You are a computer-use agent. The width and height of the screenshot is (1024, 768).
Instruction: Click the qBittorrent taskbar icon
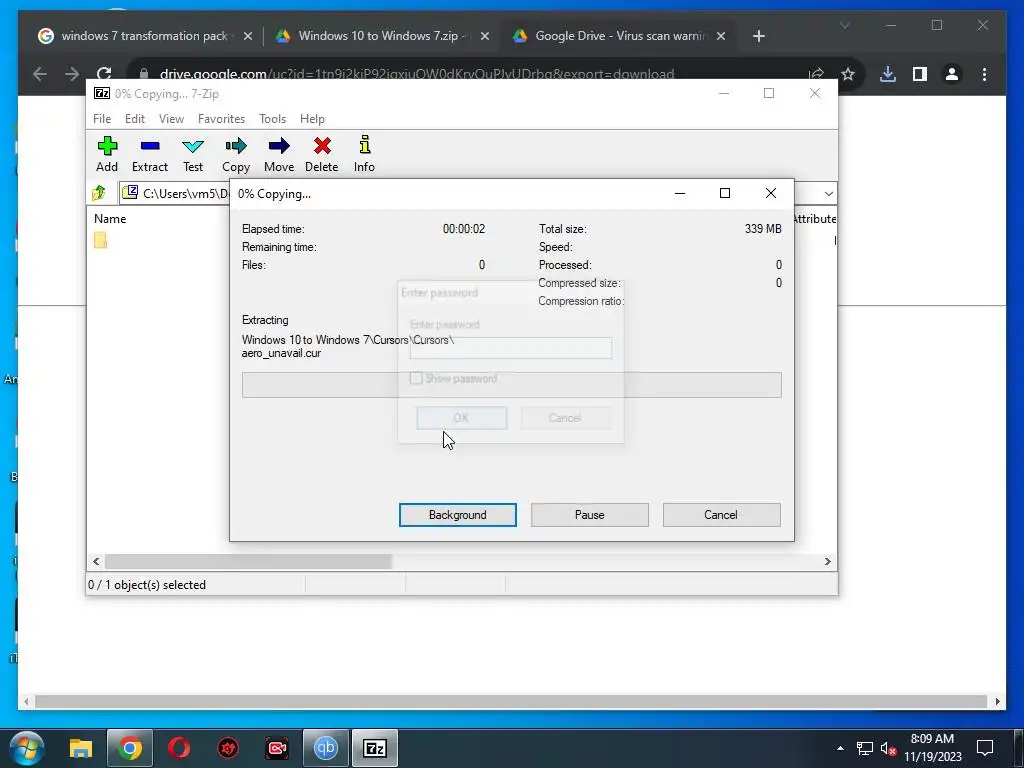click(x=326, y=748)
